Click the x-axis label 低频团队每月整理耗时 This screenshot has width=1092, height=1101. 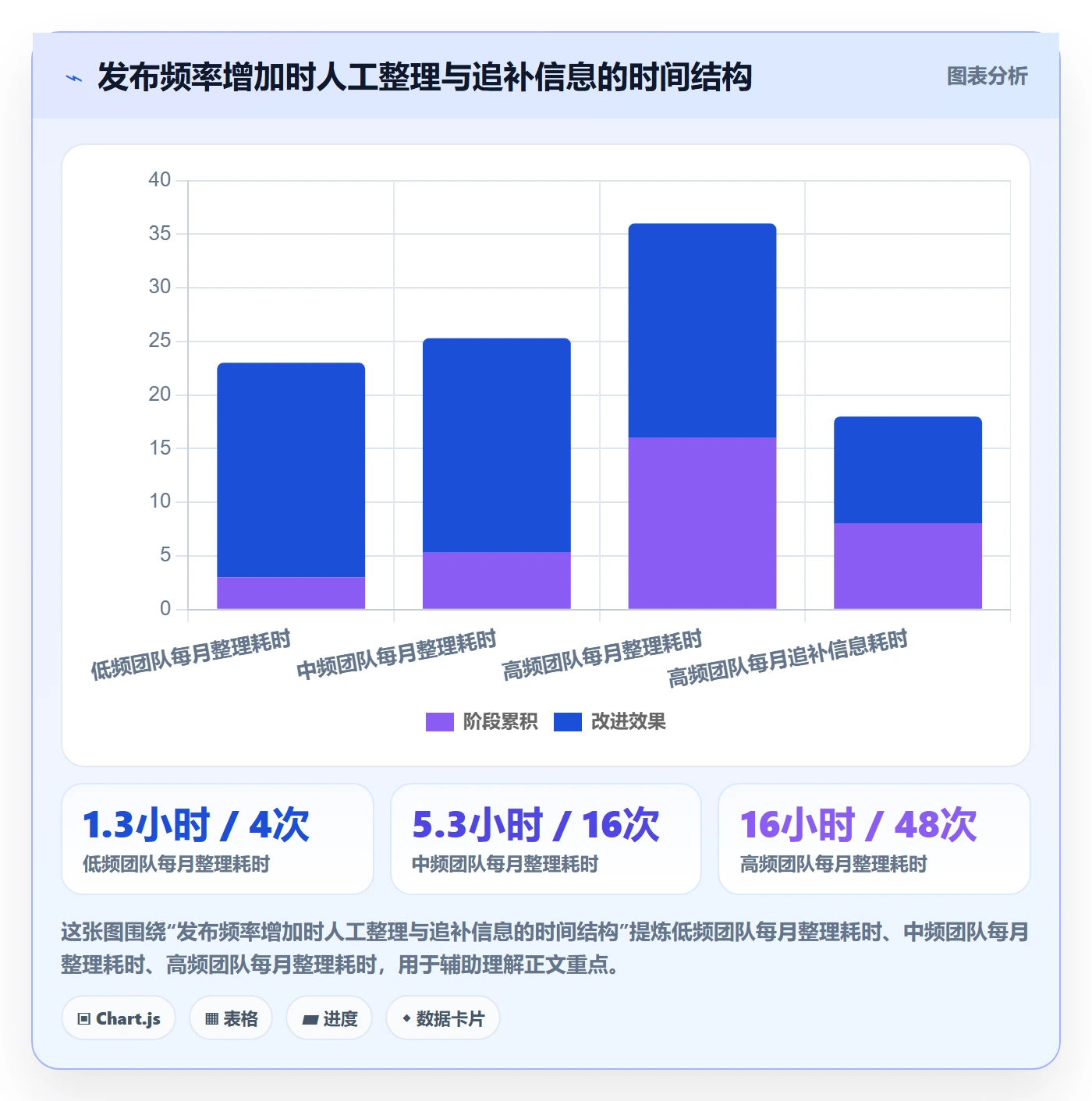click(x=191, y=655)
